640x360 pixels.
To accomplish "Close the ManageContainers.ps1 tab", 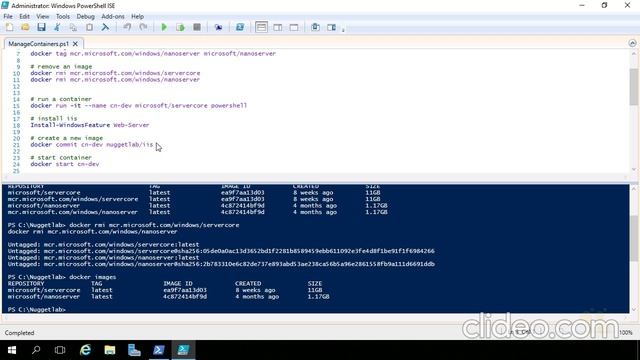I will pos(76,44).
